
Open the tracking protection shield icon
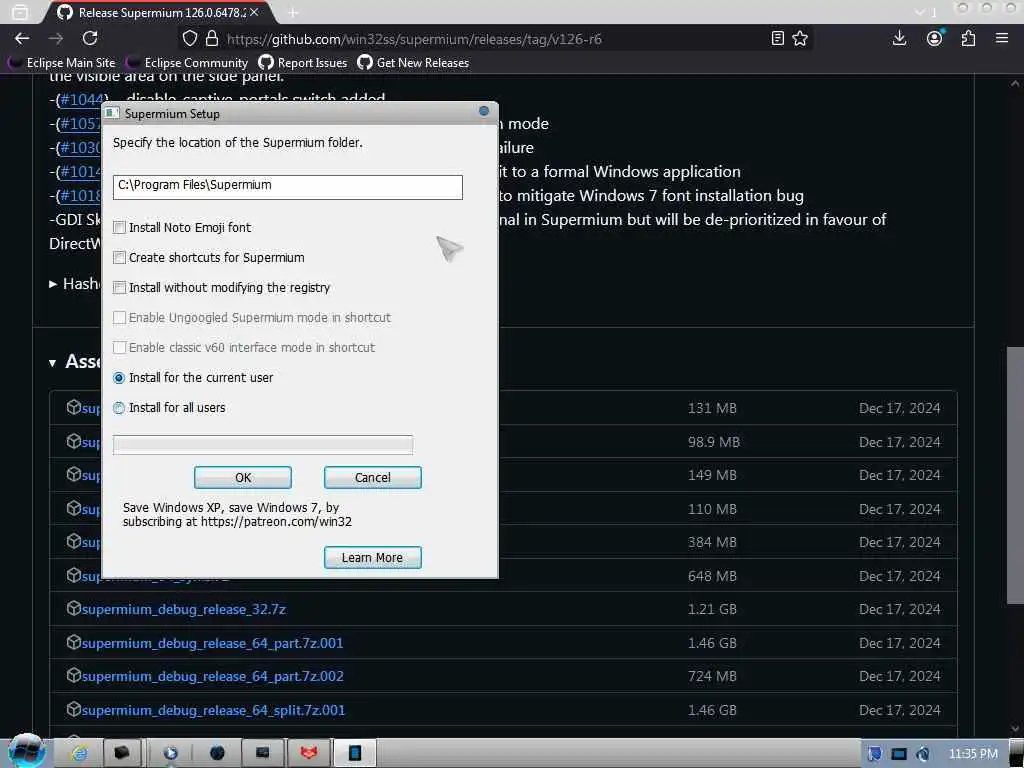click(189, 39)
